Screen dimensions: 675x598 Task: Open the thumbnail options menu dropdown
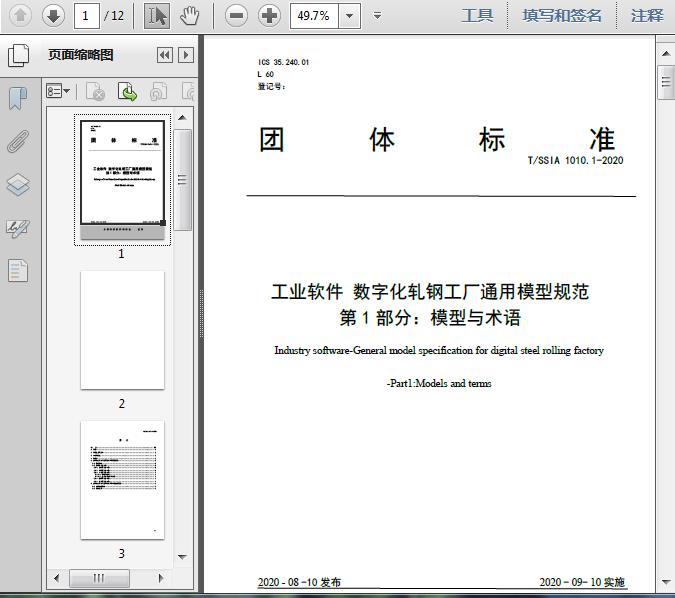click(58, 91)
